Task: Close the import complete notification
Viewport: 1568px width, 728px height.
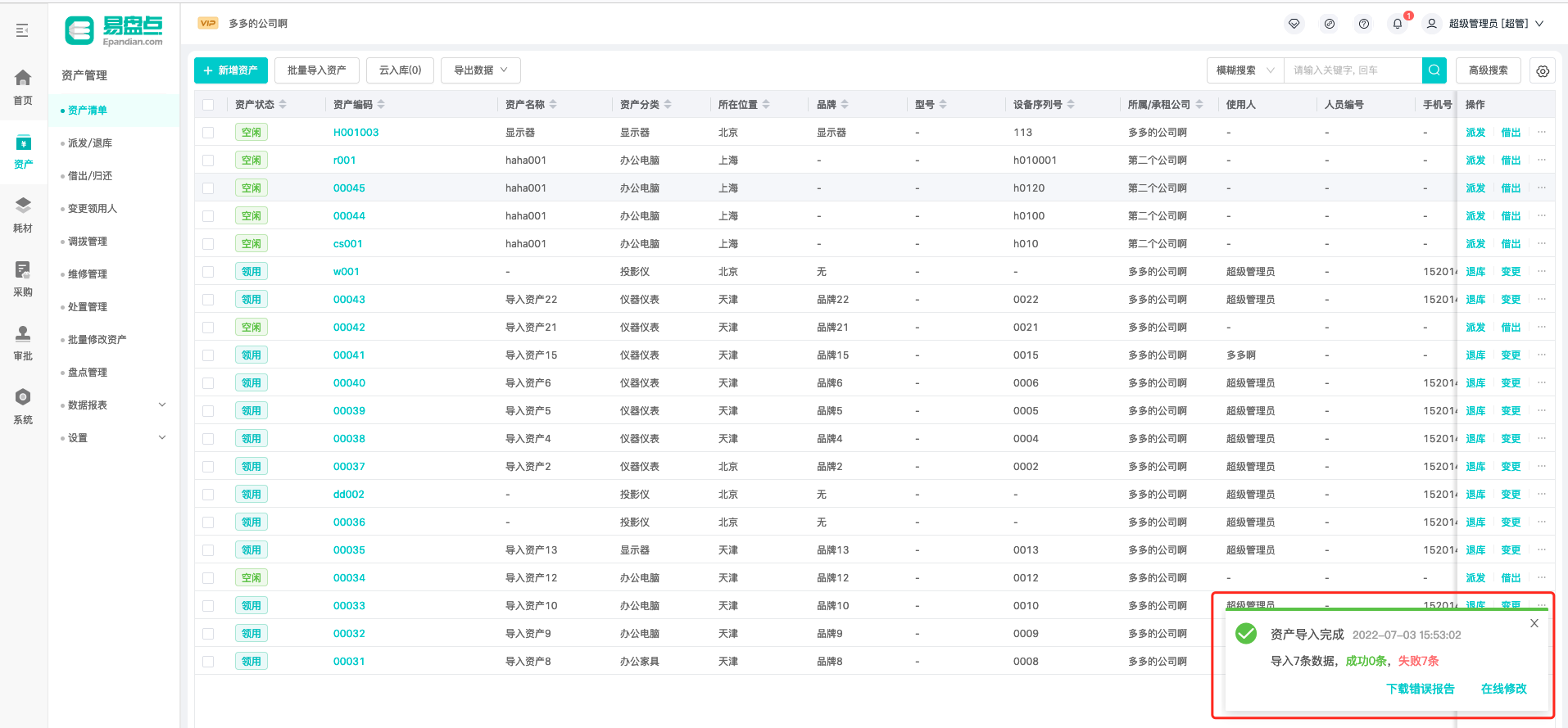Action: (x=1534, y=623)
